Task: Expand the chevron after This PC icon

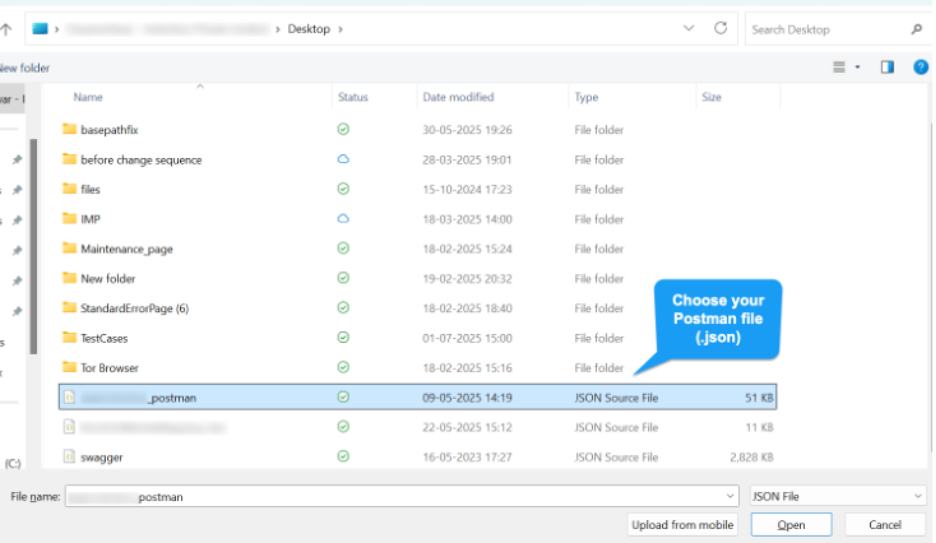Action: tap(57, 29)
